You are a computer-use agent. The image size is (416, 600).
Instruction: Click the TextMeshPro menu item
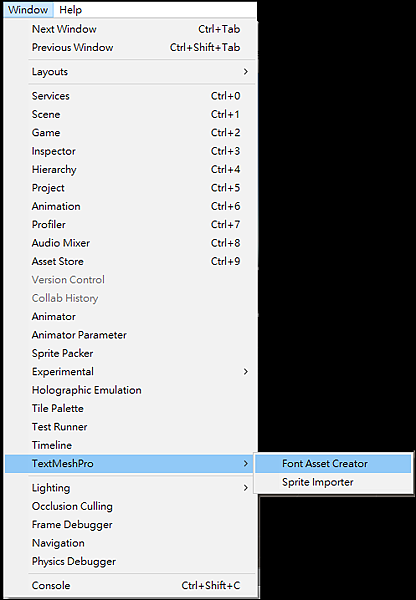[x=130, y=463]
